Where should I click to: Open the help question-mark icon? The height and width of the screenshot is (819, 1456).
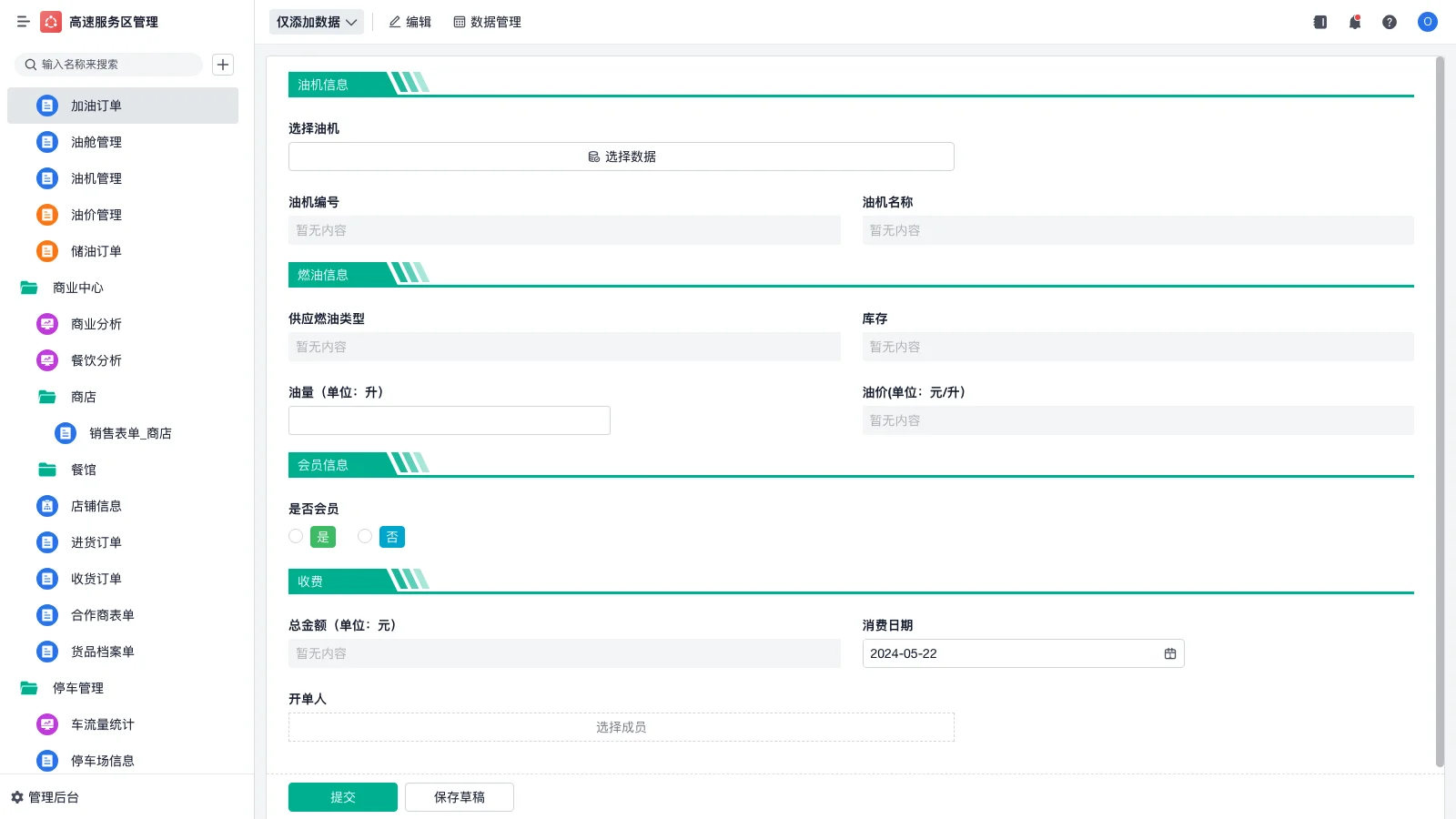(x=1390, y=22)
